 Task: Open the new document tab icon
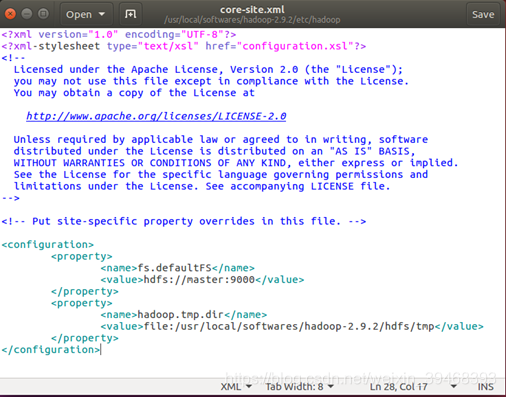click(x=130, y=14)
